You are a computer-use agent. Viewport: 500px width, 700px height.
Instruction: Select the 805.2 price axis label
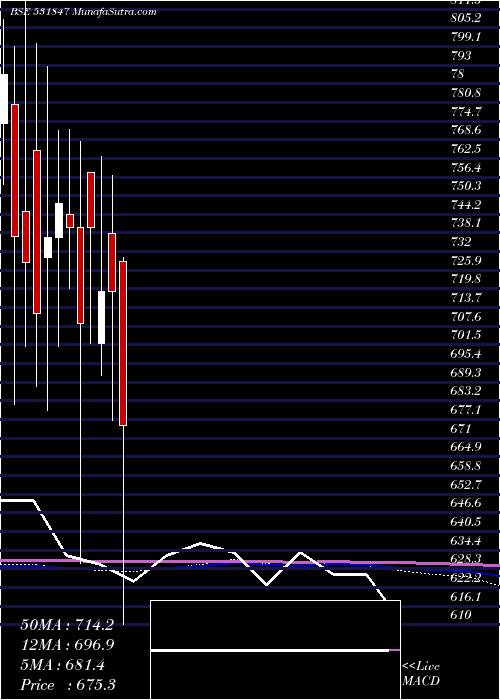pyautogui.click(x=466, y=18)
